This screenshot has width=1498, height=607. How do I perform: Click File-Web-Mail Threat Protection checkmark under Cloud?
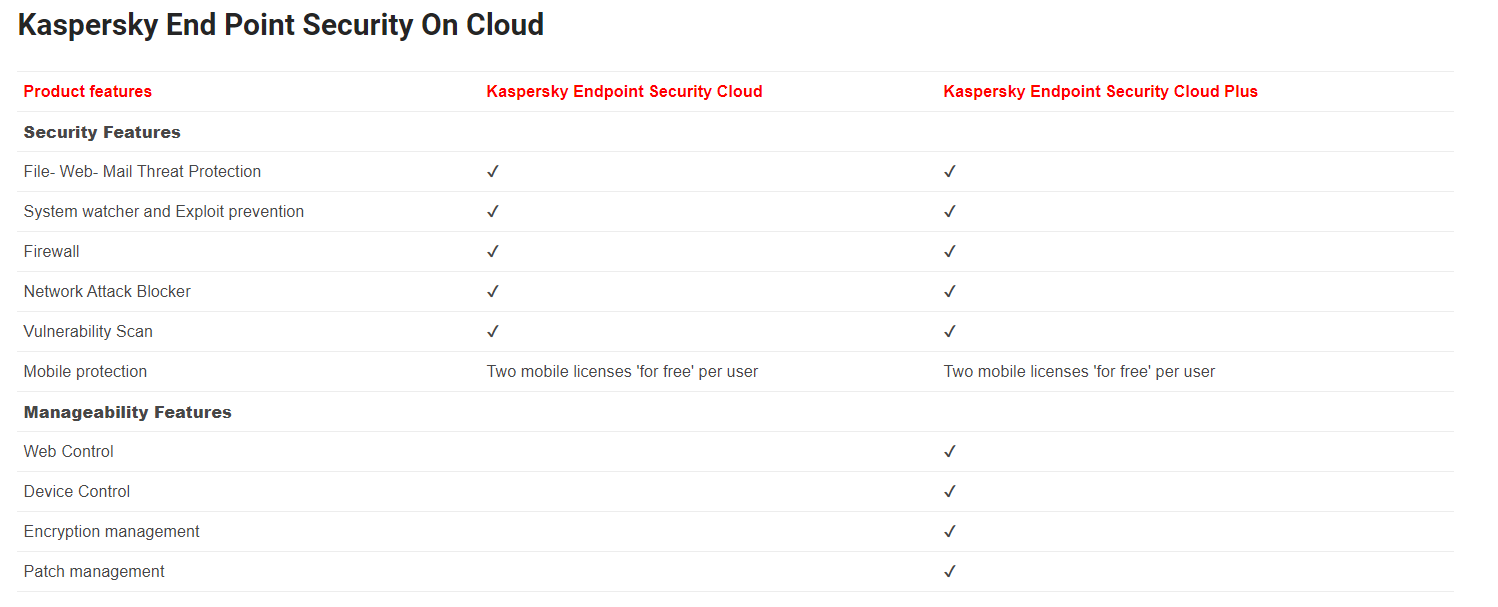[x=493, y=171]
